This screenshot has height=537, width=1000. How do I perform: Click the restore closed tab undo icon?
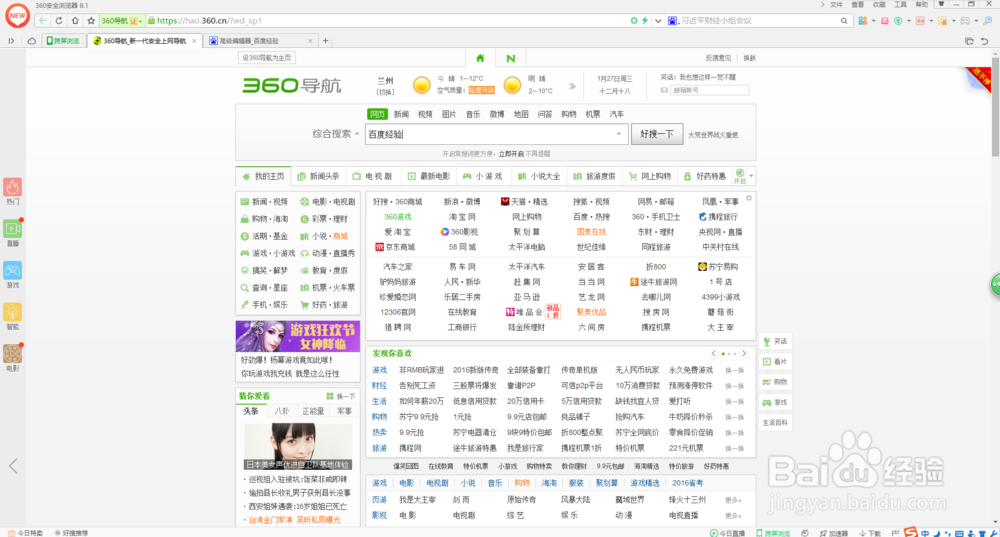(984, 41)
